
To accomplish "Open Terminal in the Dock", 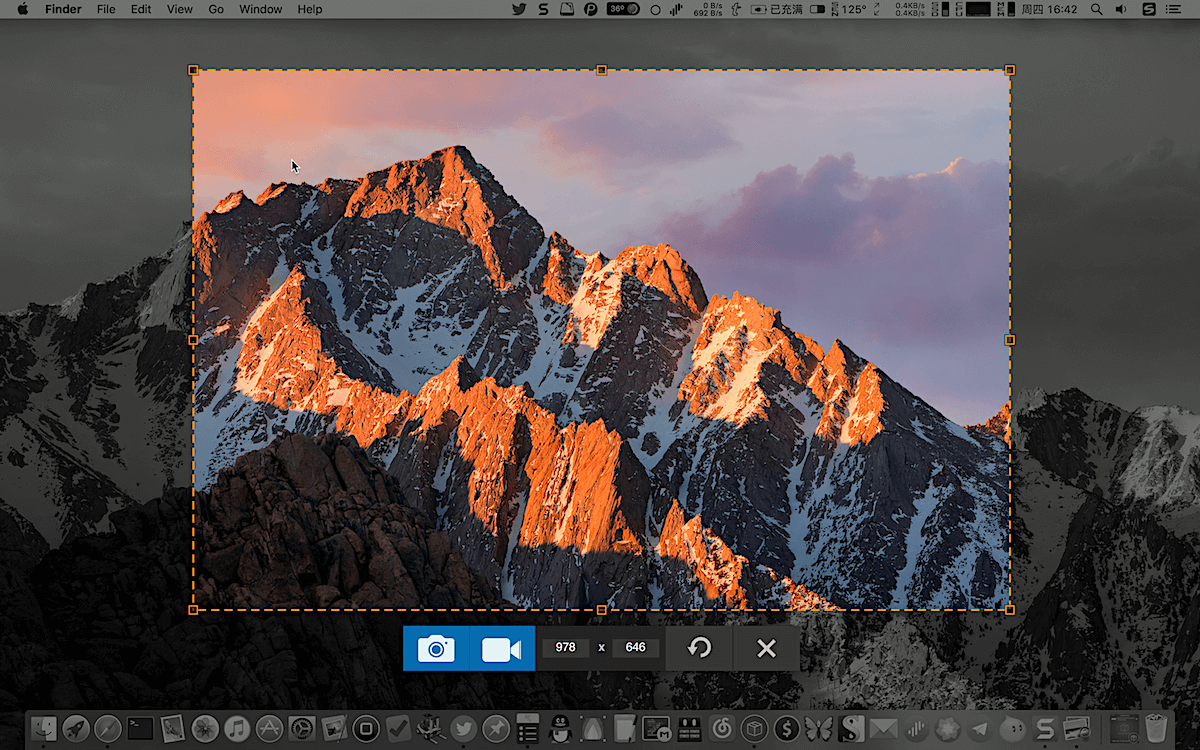I will [140, 728].
